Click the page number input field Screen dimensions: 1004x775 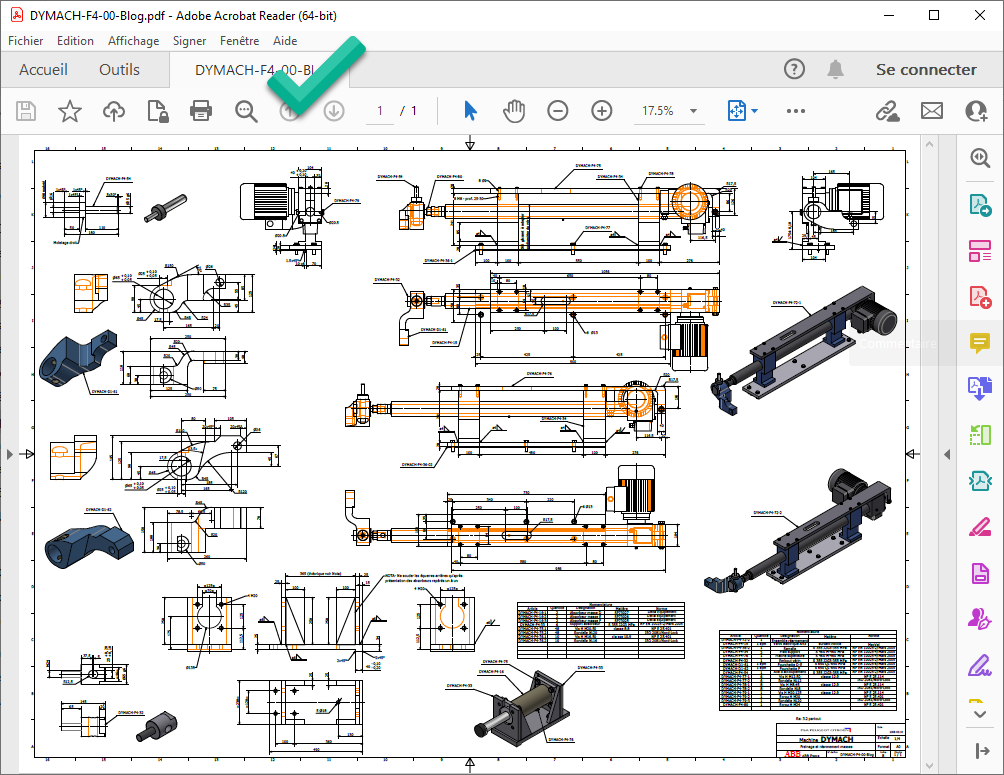pos(380,111)
